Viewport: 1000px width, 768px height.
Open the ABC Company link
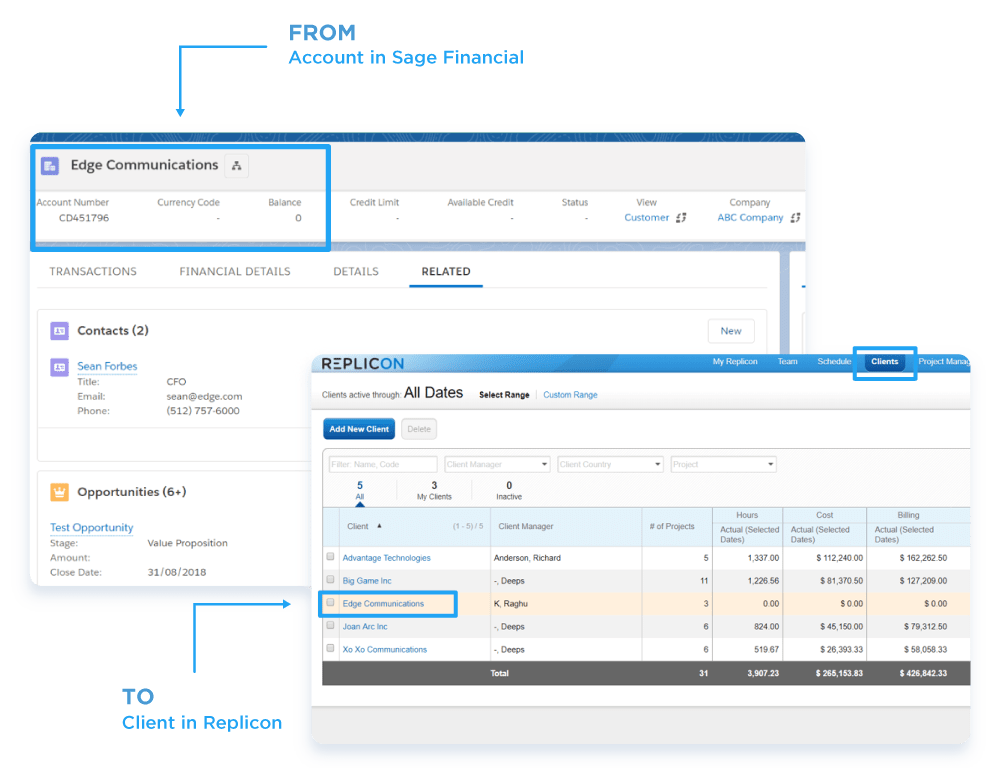750,218
